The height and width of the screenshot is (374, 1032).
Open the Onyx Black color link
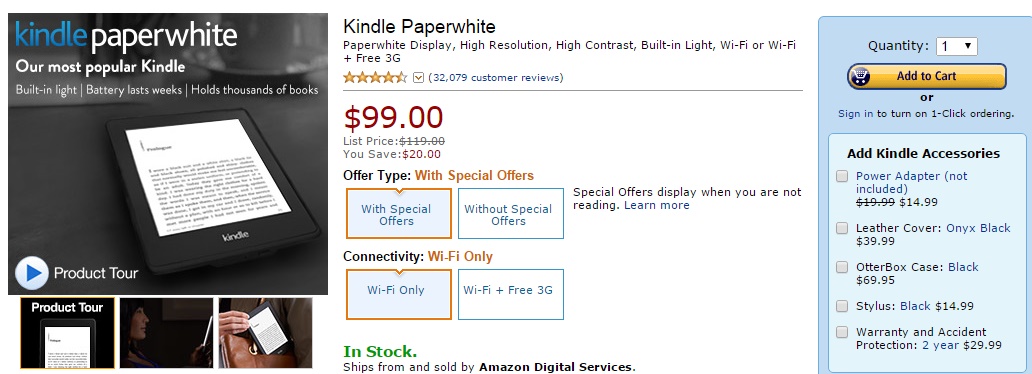(x=978, y=228)
